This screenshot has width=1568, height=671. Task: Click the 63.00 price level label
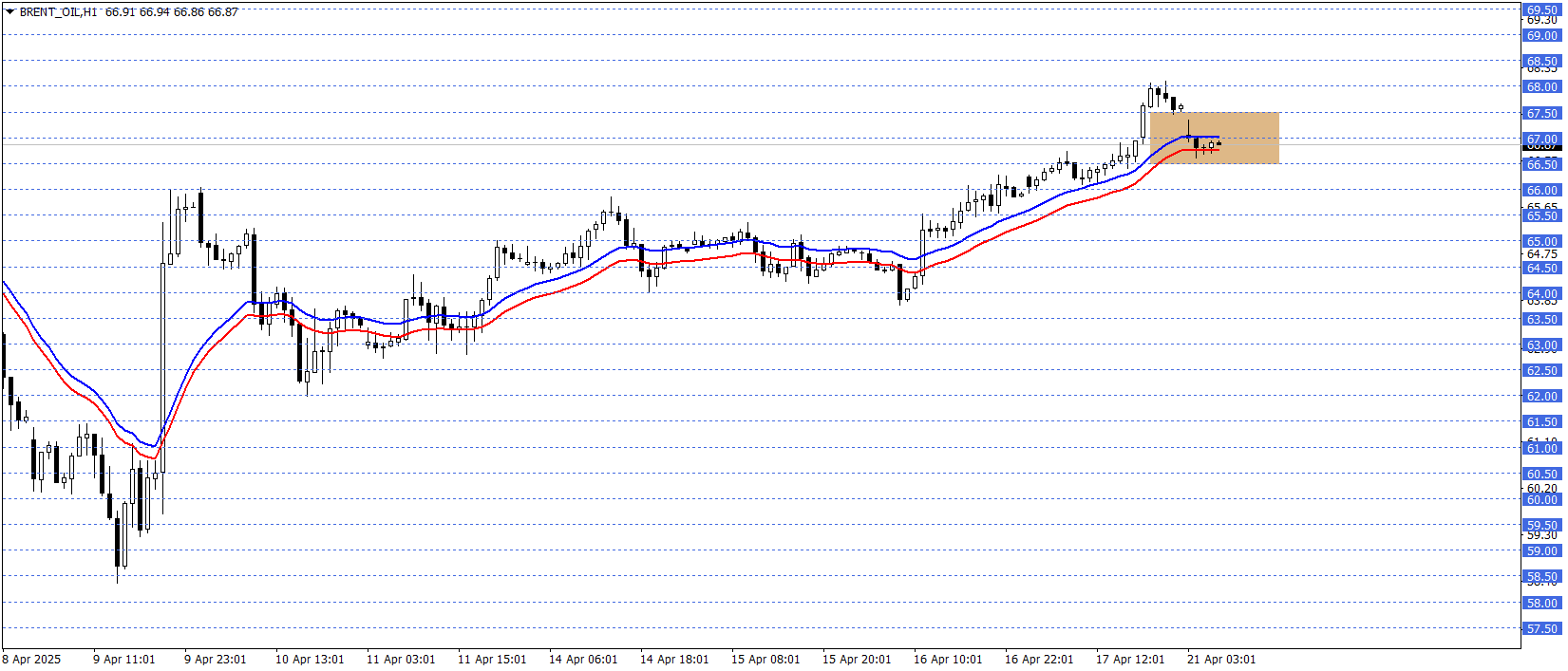(1542, 345)
